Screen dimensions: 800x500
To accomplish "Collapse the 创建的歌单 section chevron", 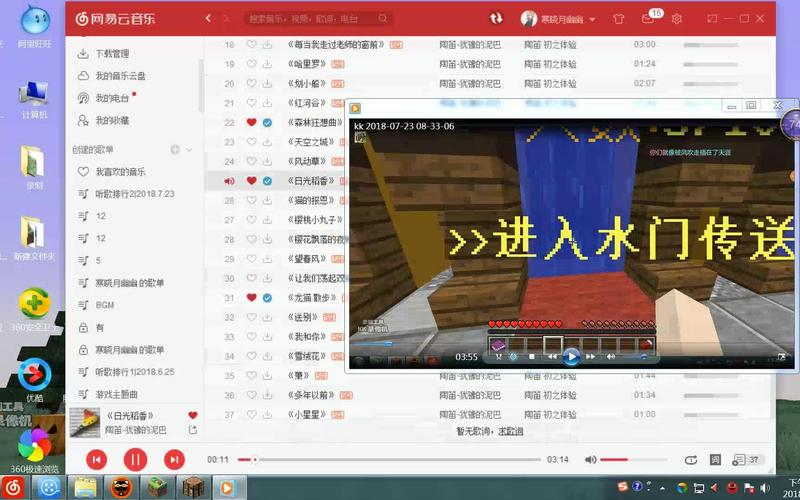I will [189, 149].
